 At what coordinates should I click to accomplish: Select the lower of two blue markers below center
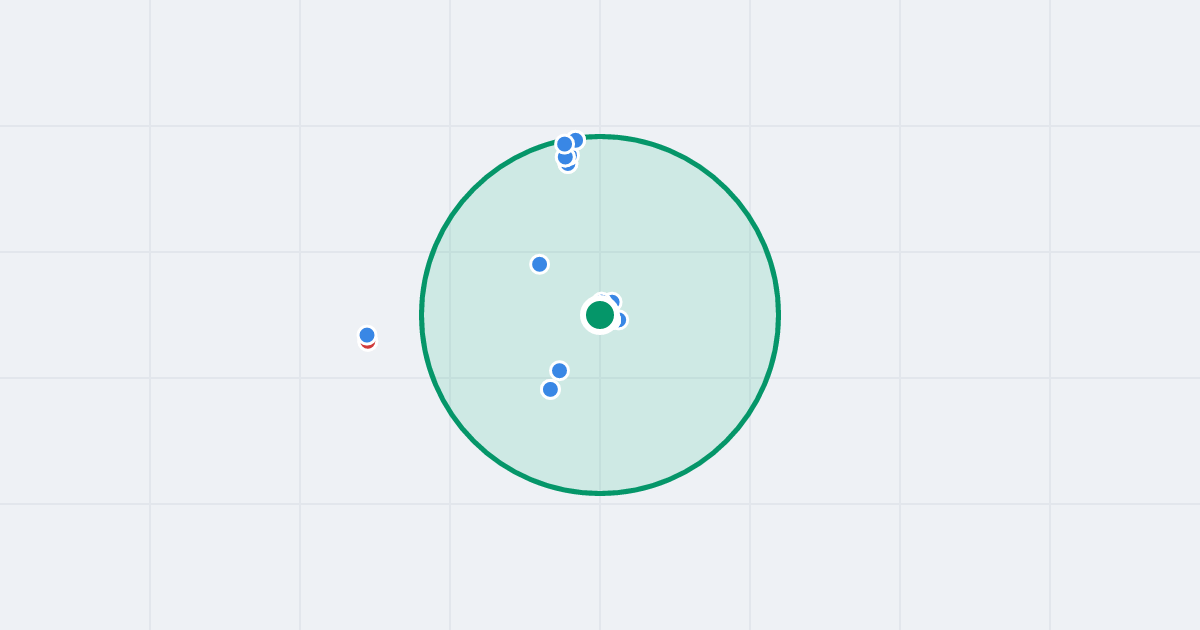coord(550,389)
